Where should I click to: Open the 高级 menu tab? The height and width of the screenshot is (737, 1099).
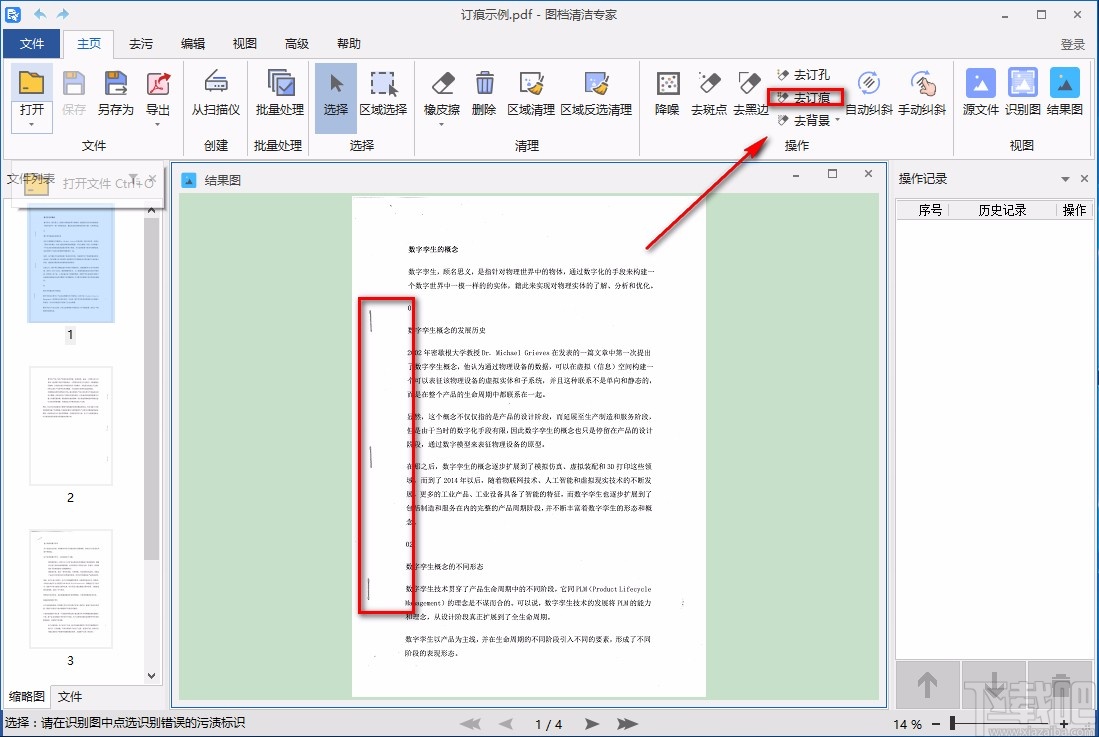tap(296, 43)
